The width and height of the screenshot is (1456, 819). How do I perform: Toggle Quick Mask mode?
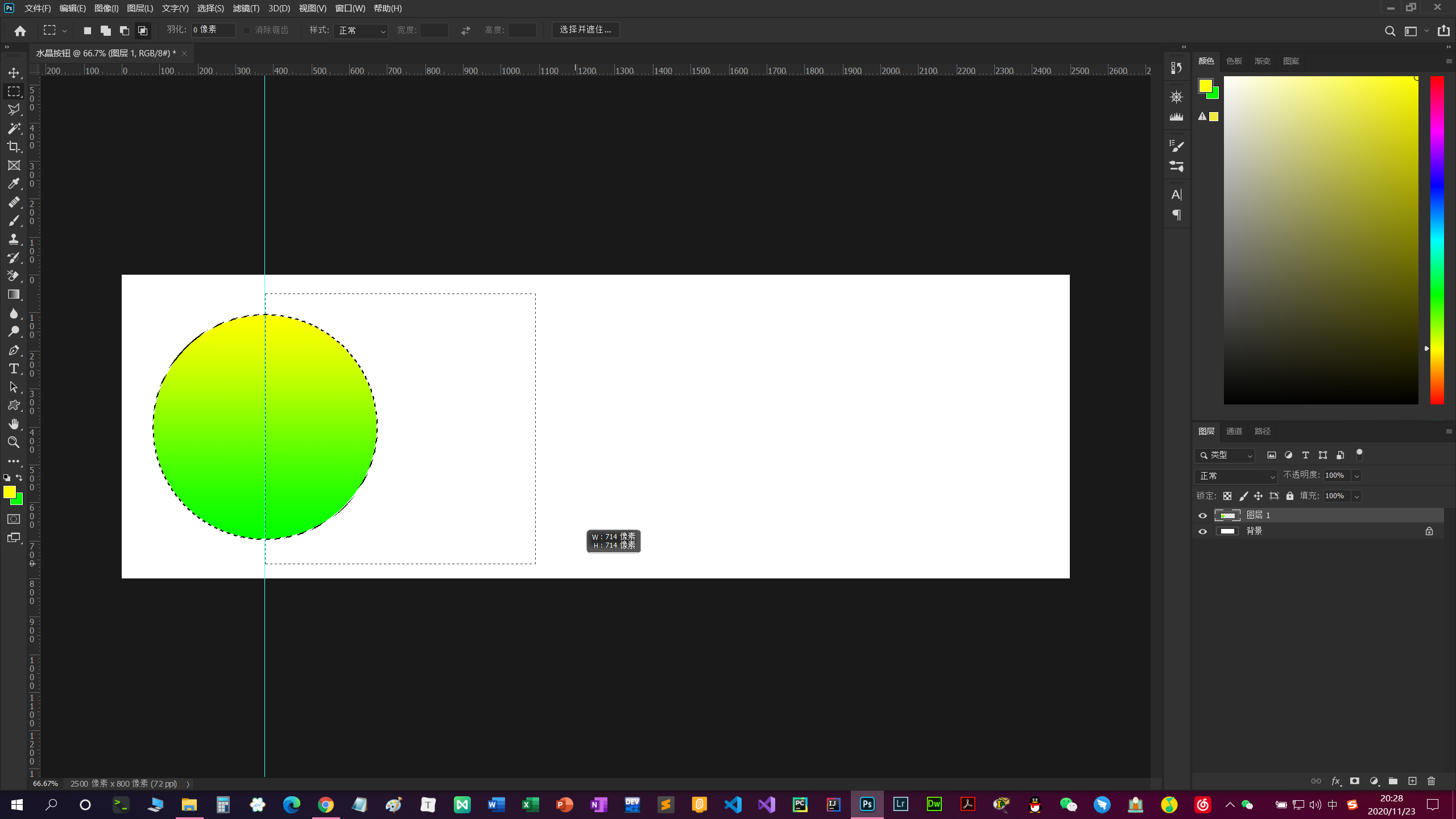(14, 519)
